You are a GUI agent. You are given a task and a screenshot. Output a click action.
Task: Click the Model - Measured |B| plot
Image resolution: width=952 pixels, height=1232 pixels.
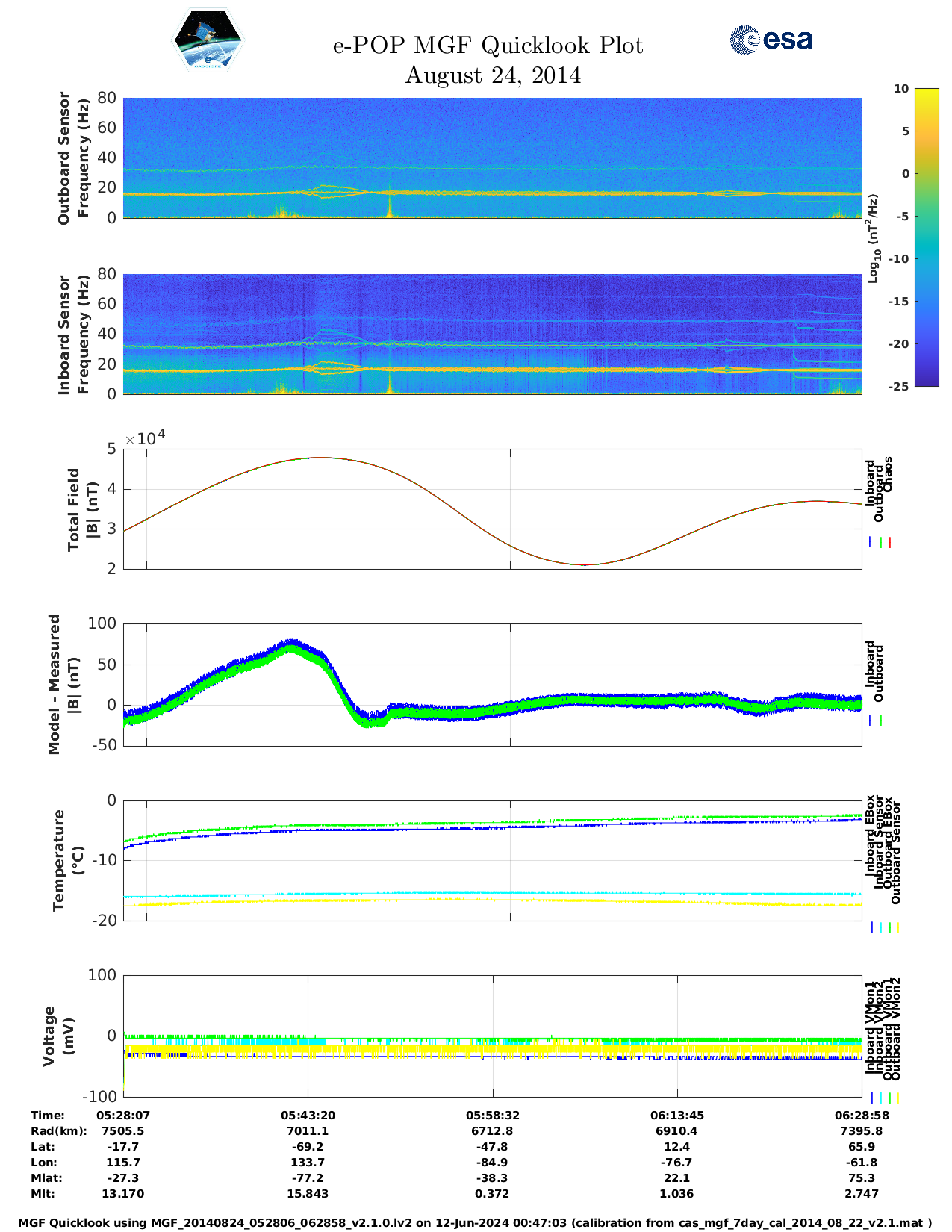pos(492,684)
